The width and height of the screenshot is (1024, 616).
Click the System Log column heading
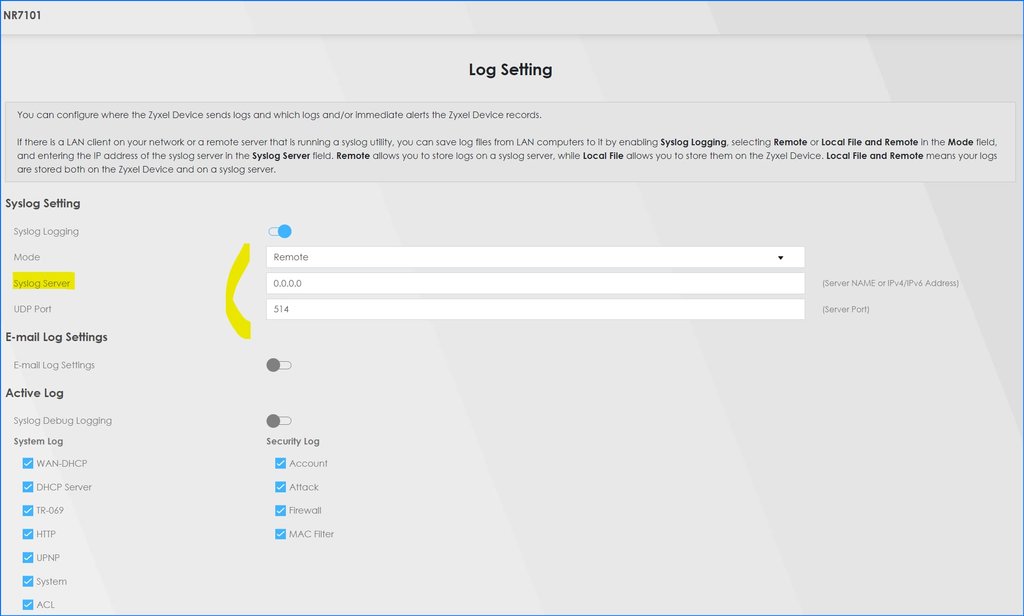[39, 441]
